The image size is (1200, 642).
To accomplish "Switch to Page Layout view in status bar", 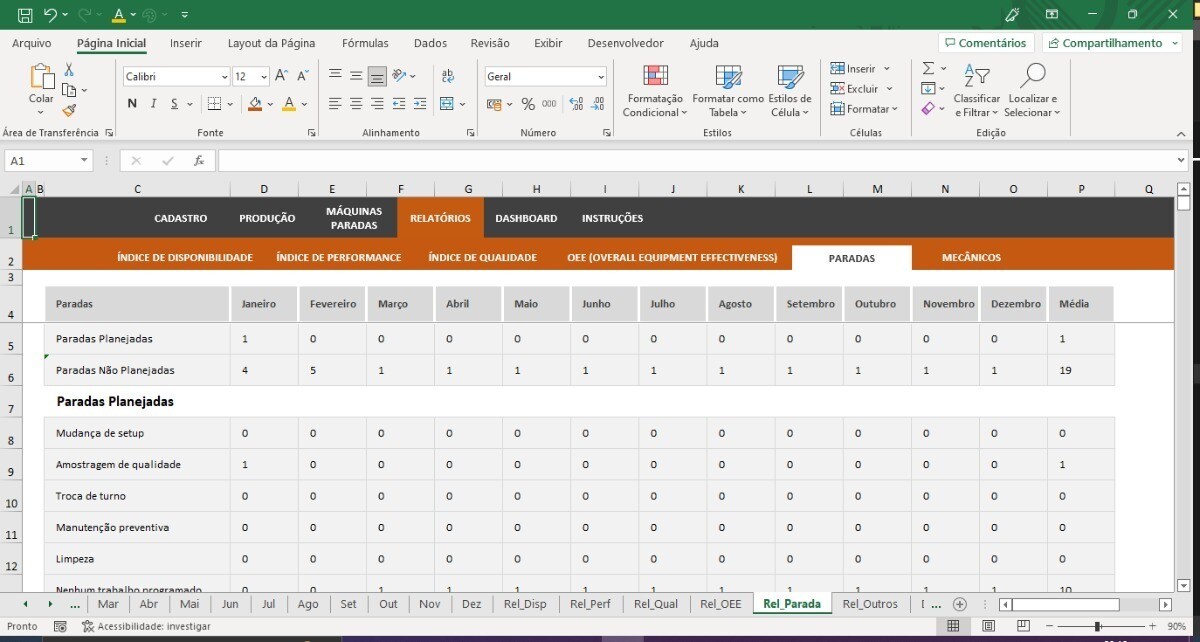I will [987, 626].
